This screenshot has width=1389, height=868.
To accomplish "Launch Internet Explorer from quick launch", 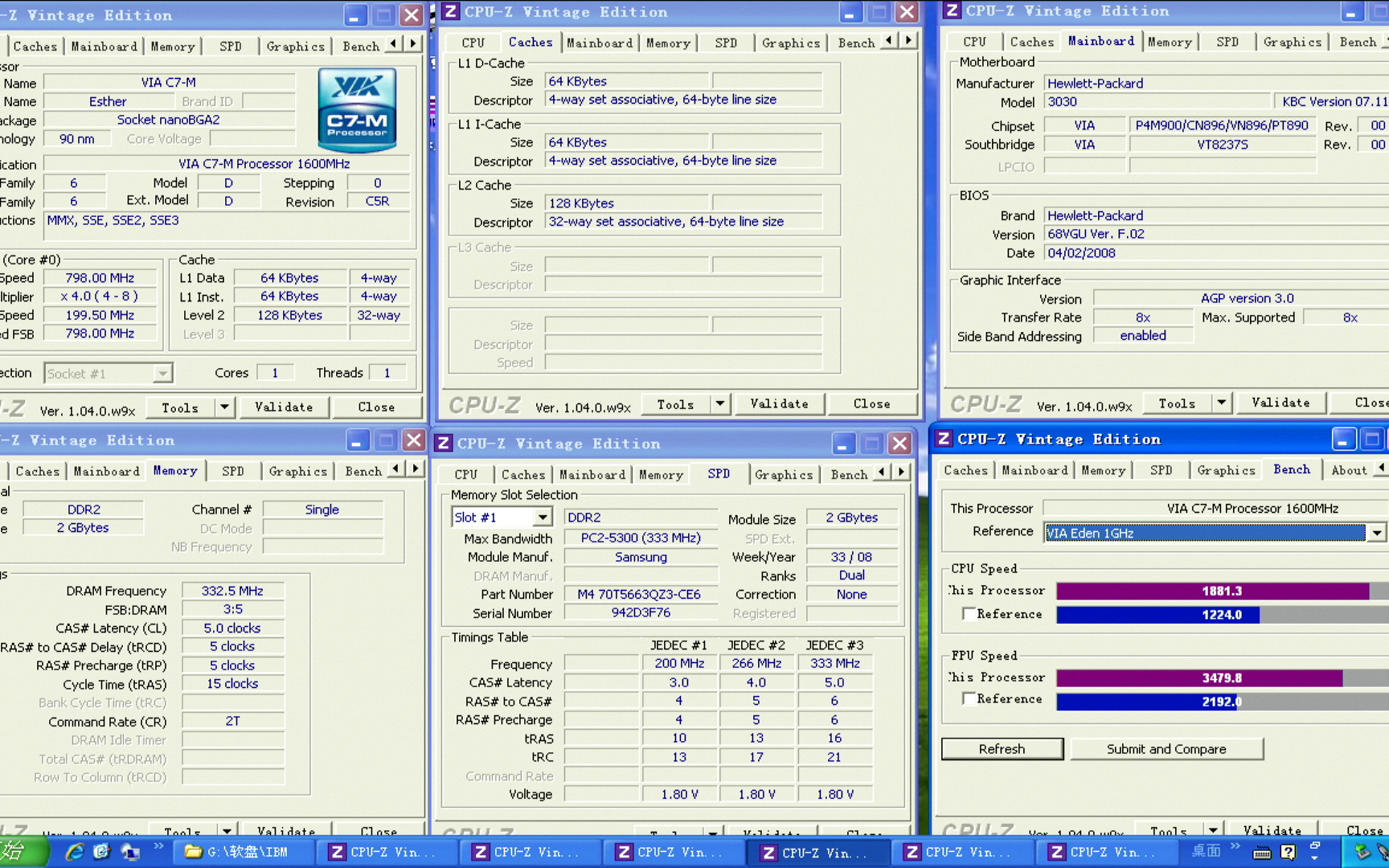I will click(x=74, y=852).
